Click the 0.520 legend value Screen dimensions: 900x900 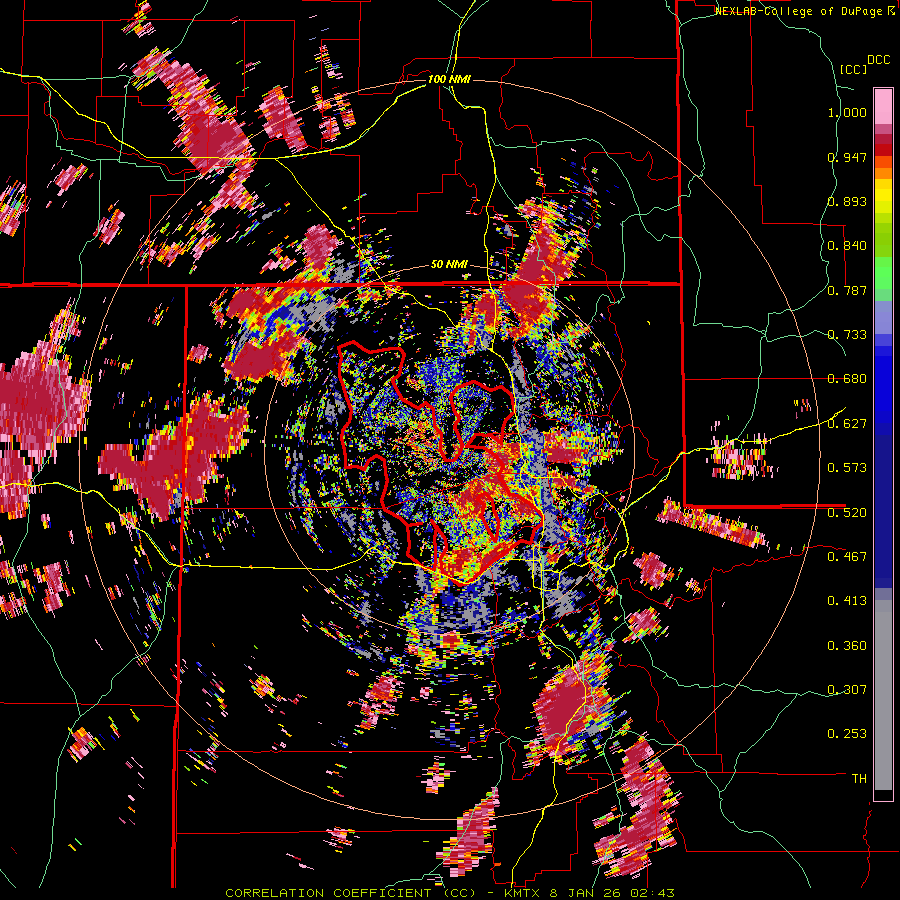pyautogui.click(x=847, y=513)
